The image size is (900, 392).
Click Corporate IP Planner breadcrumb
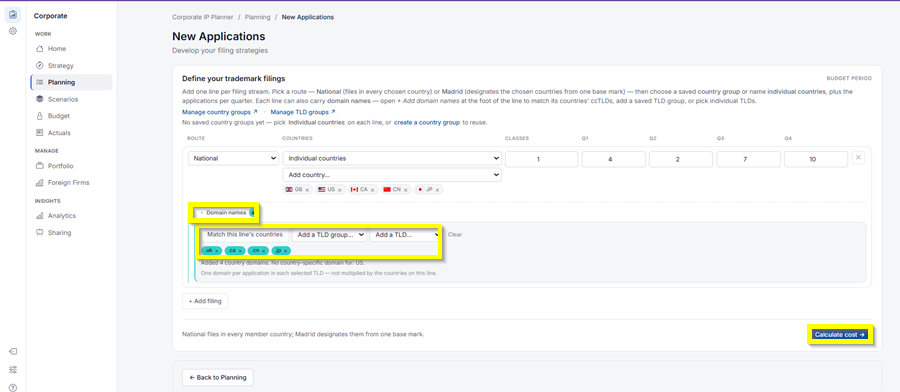[203, 17]
